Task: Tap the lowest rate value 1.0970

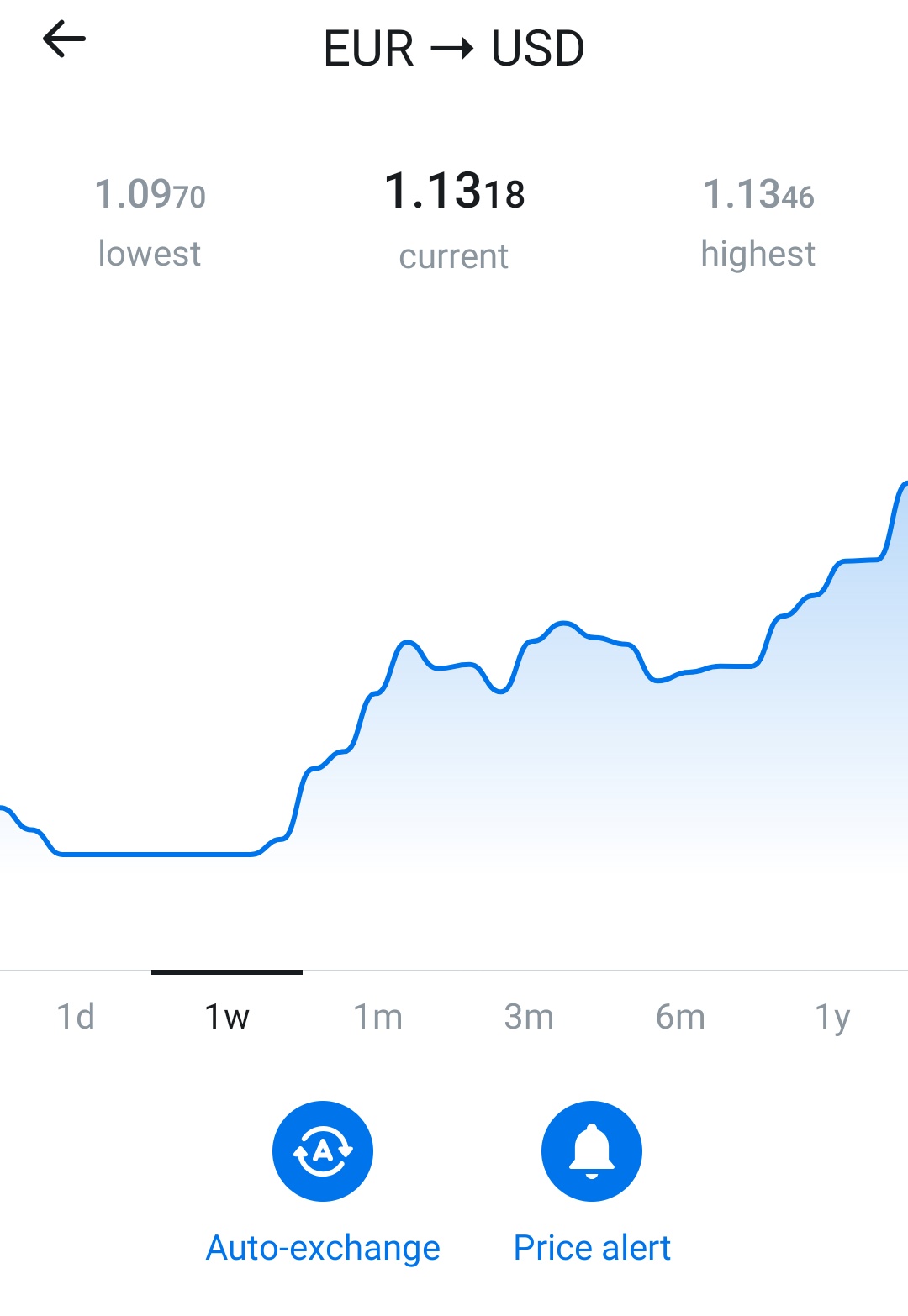Action: point(150,194)
